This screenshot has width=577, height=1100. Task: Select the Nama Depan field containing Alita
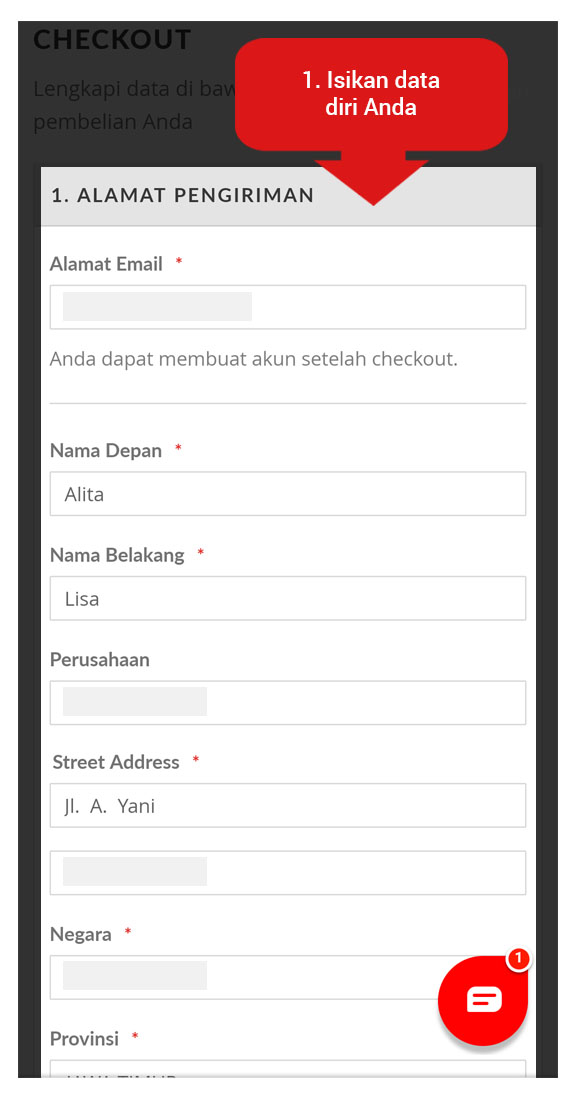click(x=288, y=493)
